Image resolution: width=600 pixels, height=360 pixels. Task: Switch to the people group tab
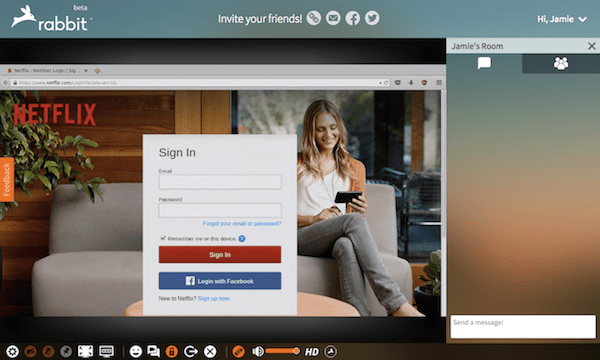click(561, 63)
